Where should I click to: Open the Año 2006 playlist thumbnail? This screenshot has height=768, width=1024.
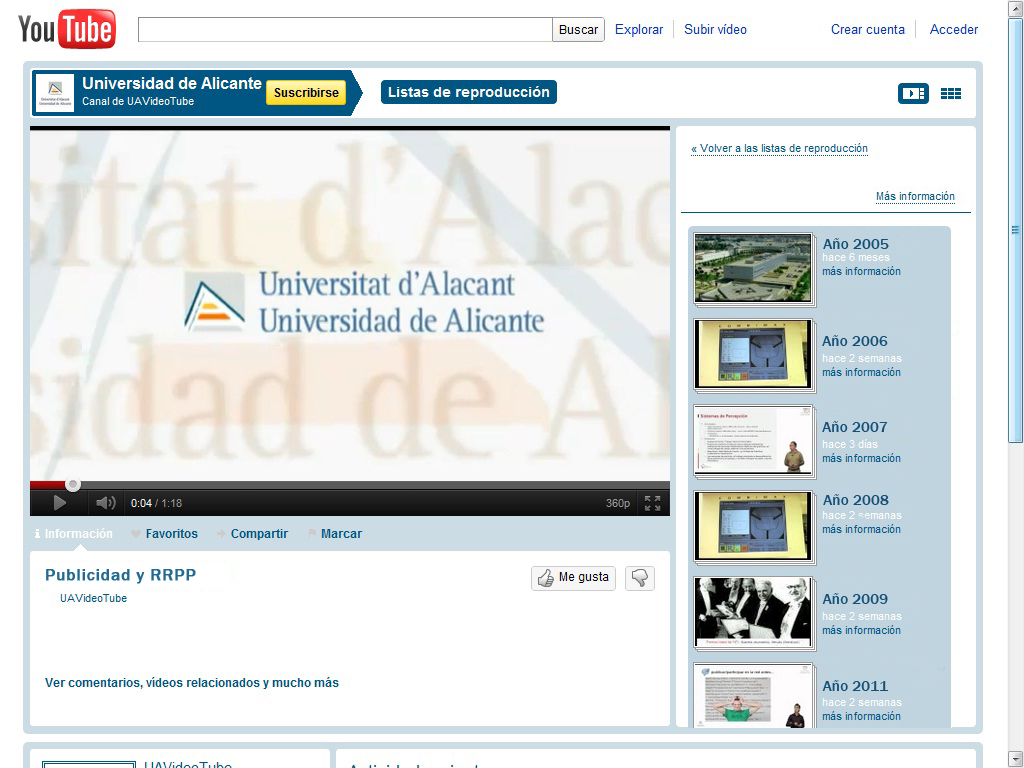coord(754,355)
